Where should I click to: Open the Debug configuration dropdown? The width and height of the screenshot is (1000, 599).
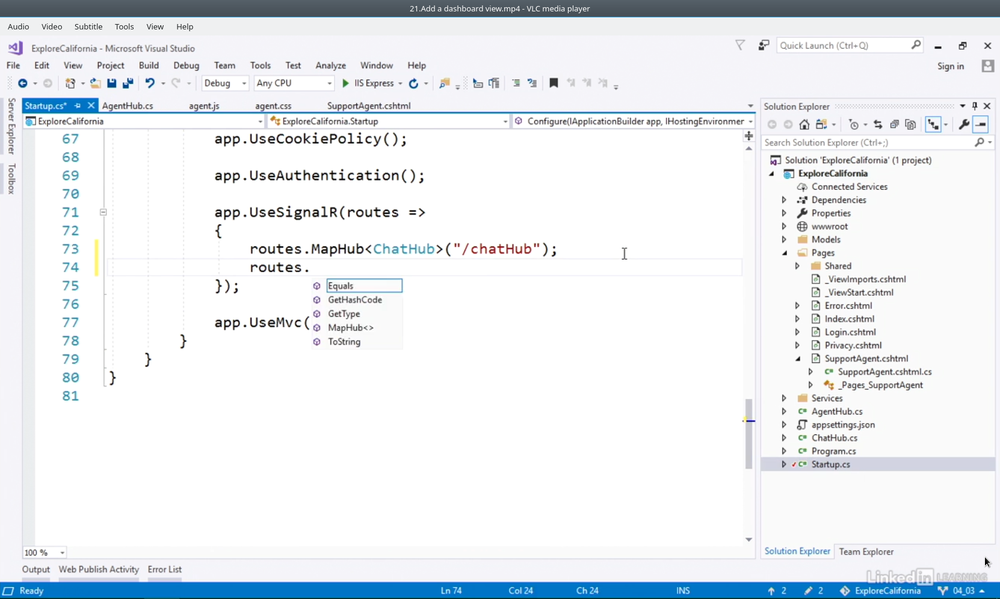click(x=225, y=84)
